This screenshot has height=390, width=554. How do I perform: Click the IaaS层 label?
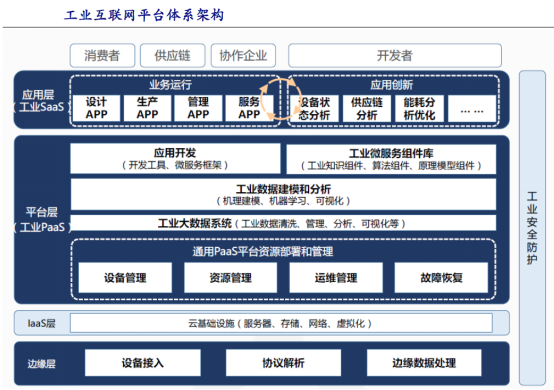click(41, 323)
